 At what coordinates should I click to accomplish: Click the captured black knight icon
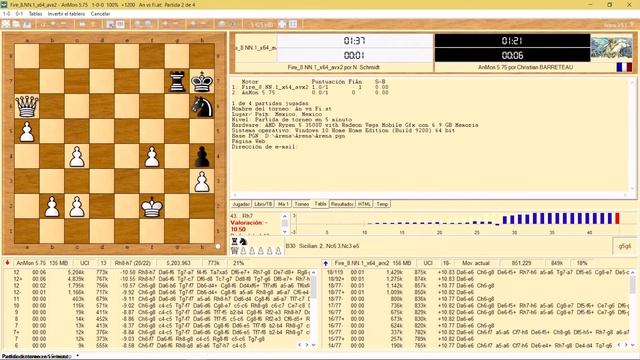pyautogui.click(x=243, y=242)
